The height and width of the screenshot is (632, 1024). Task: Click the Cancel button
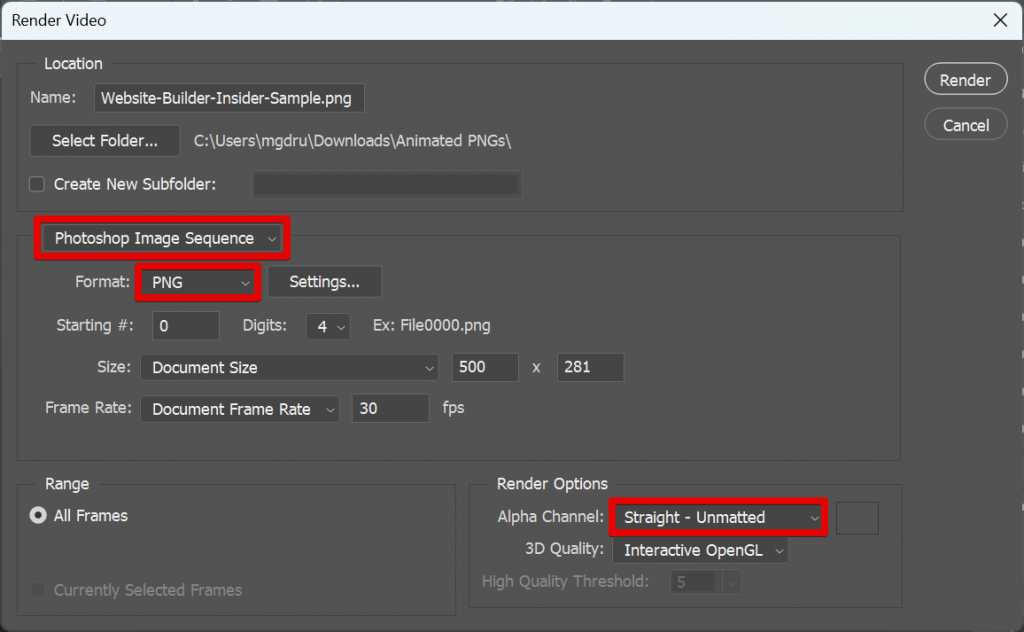(964, 124)
